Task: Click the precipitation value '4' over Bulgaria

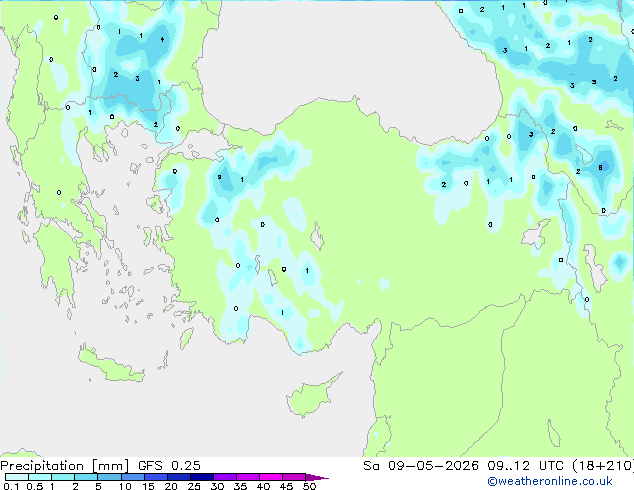Action: [162, 40]
